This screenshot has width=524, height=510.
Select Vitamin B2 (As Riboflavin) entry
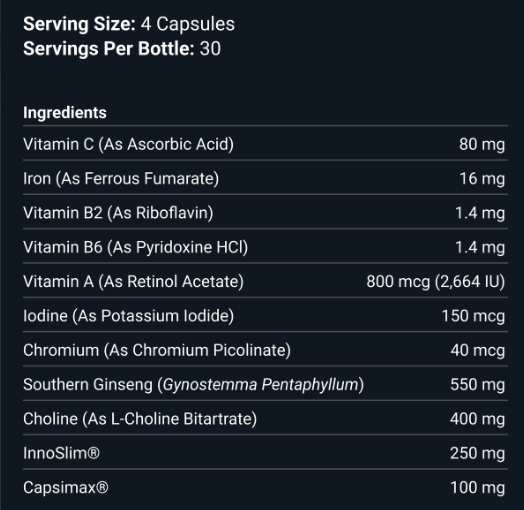point(118,213)
